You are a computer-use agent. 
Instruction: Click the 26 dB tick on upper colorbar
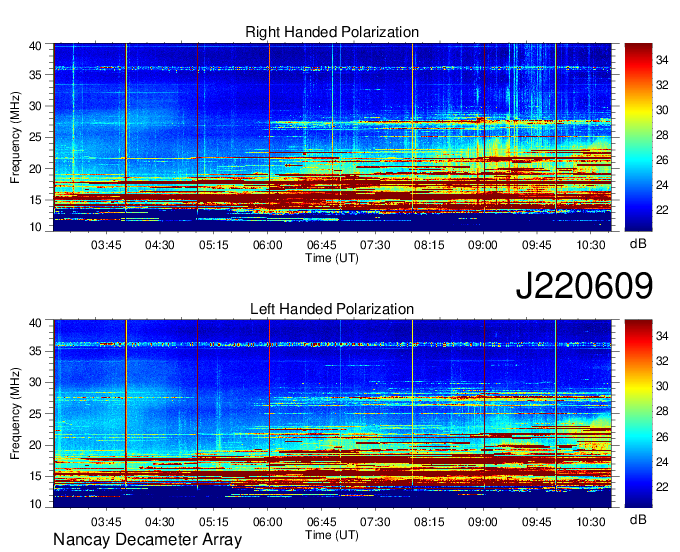tap(662, 160)
